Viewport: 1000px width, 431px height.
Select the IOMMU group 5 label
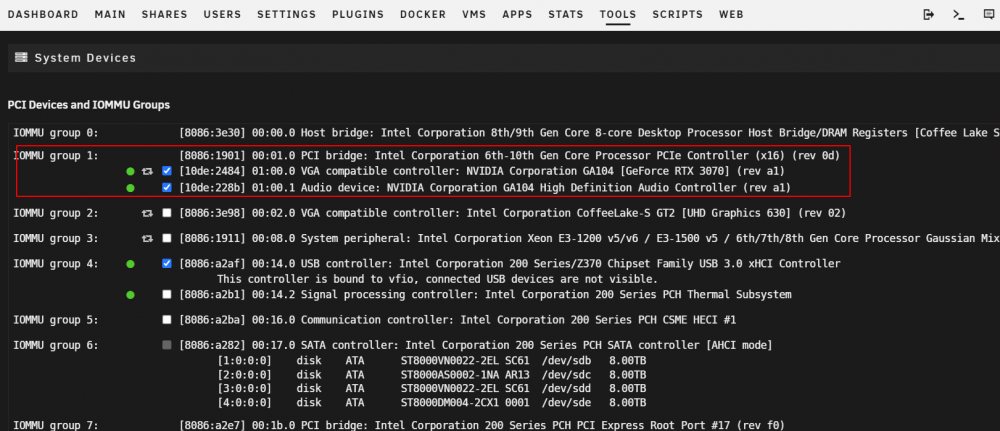point(56,319)
